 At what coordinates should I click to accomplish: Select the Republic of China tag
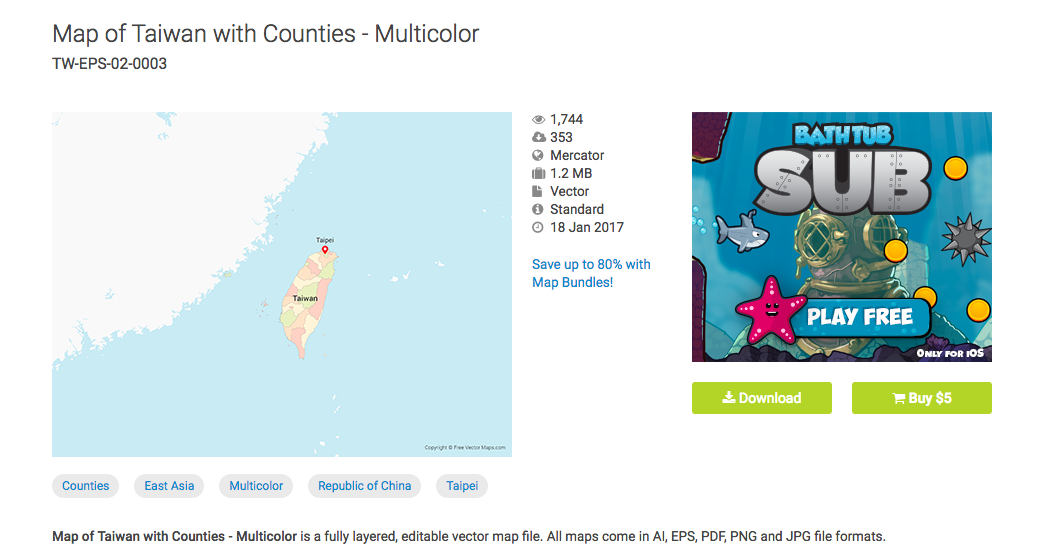tap(364, 486)
